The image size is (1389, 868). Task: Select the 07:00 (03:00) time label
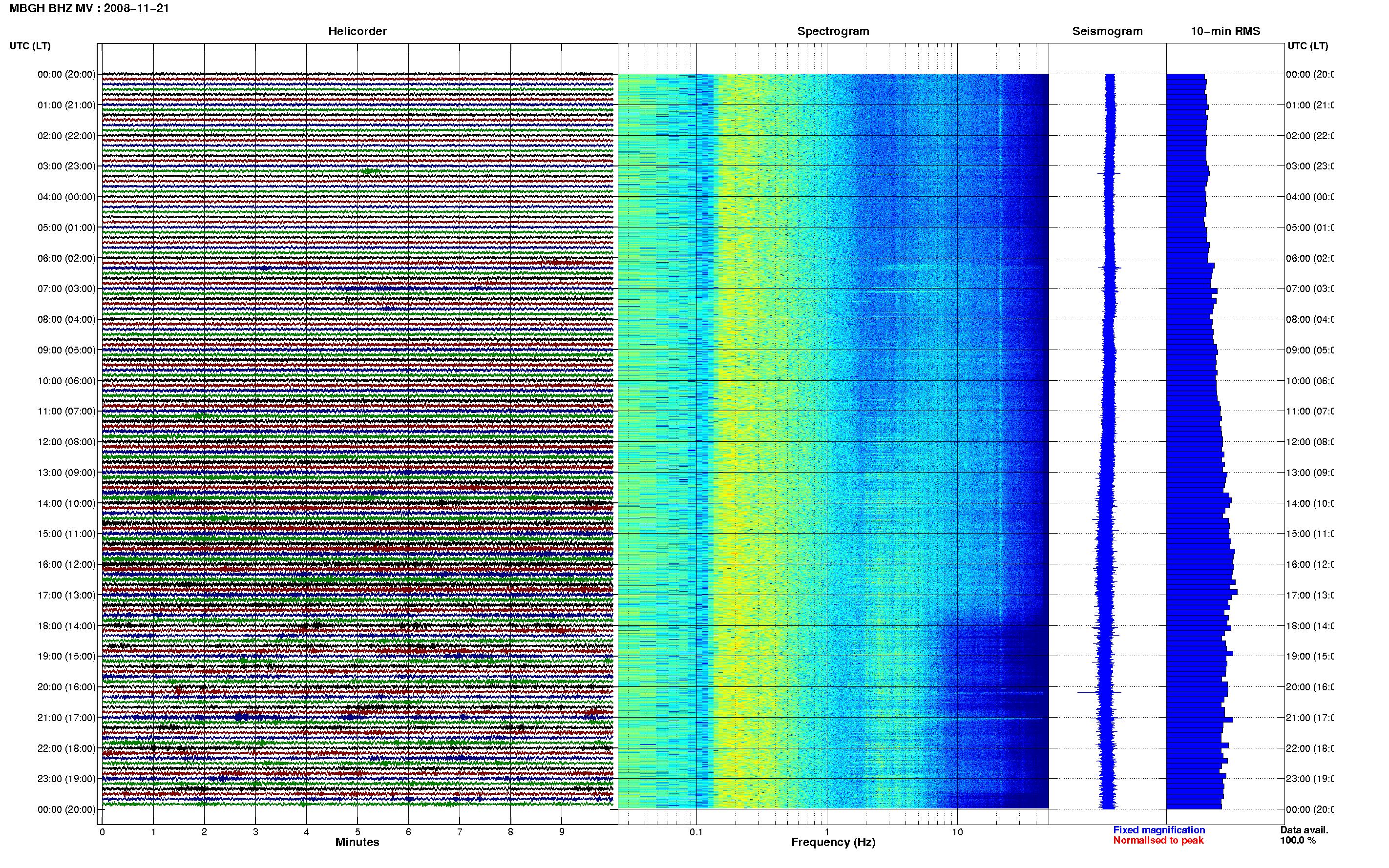66,289
